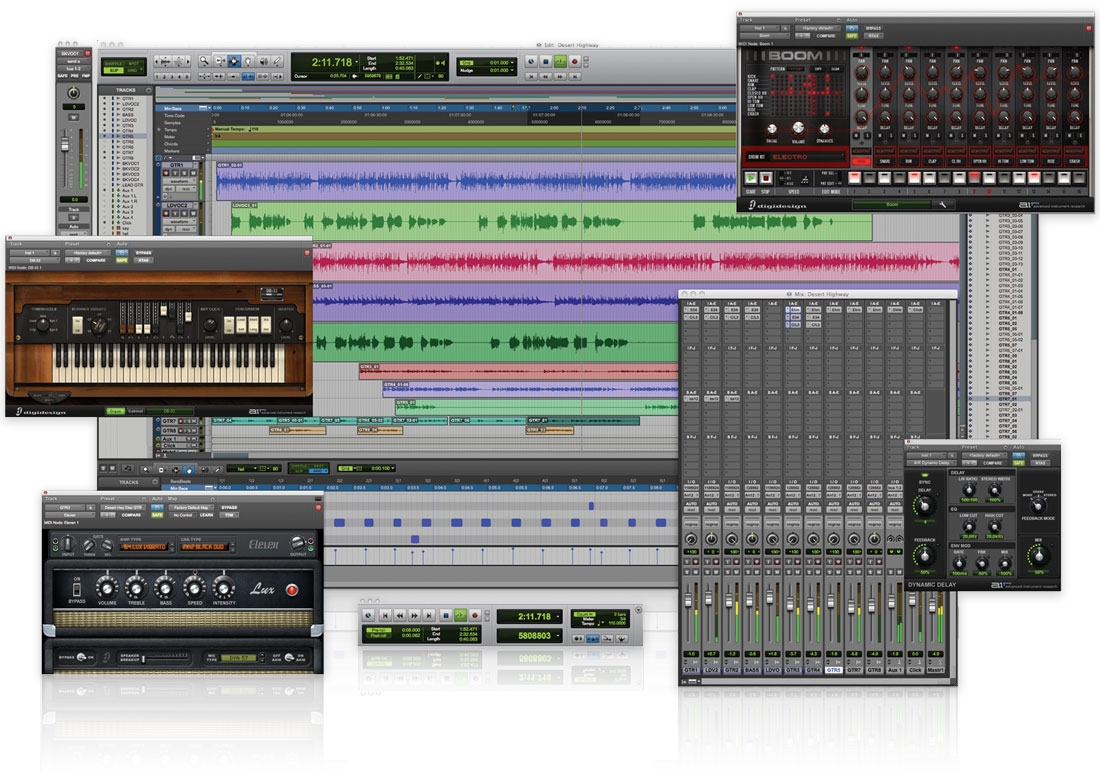Click the Output knob in the Eleven plug-in

(297, 543)
